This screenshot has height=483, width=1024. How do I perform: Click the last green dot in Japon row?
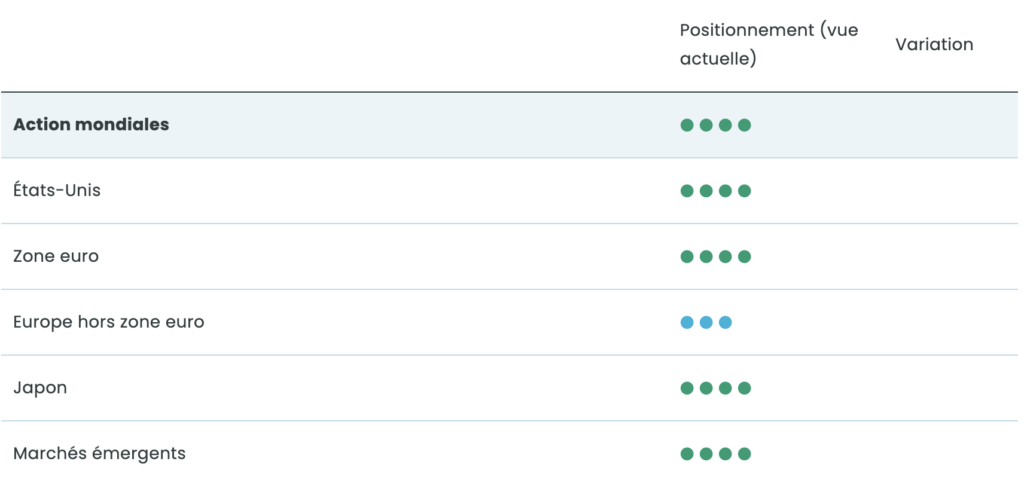pyautogui.click(x=744, y=388)
